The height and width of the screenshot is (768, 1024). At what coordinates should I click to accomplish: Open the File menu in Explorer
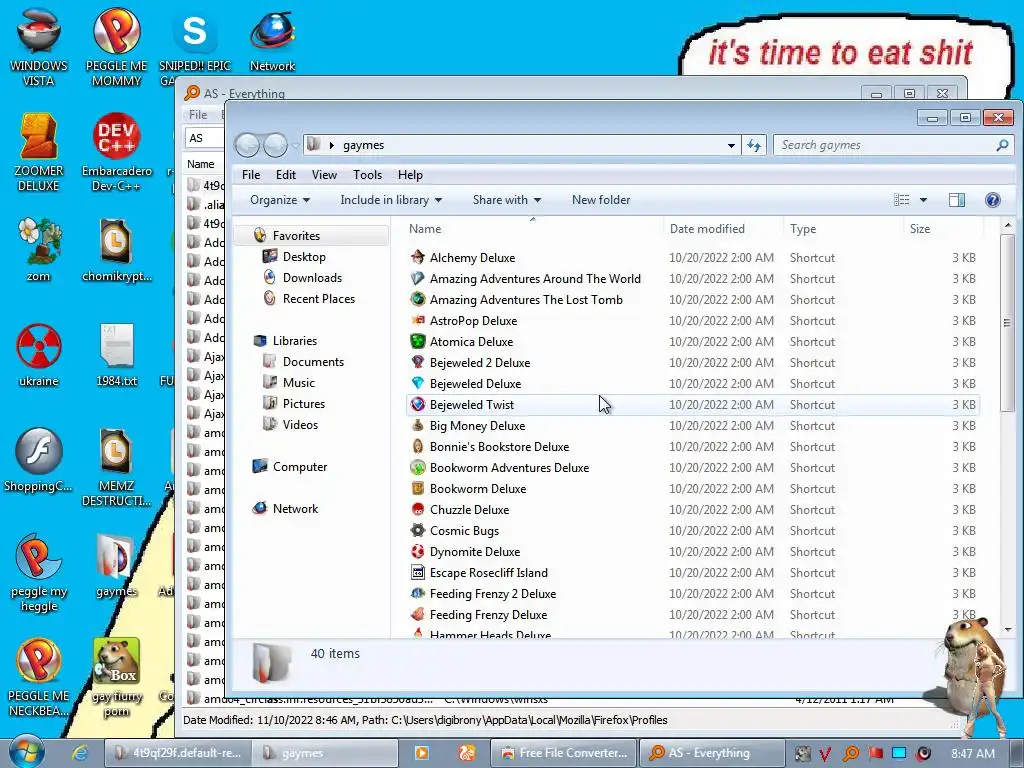251,175
